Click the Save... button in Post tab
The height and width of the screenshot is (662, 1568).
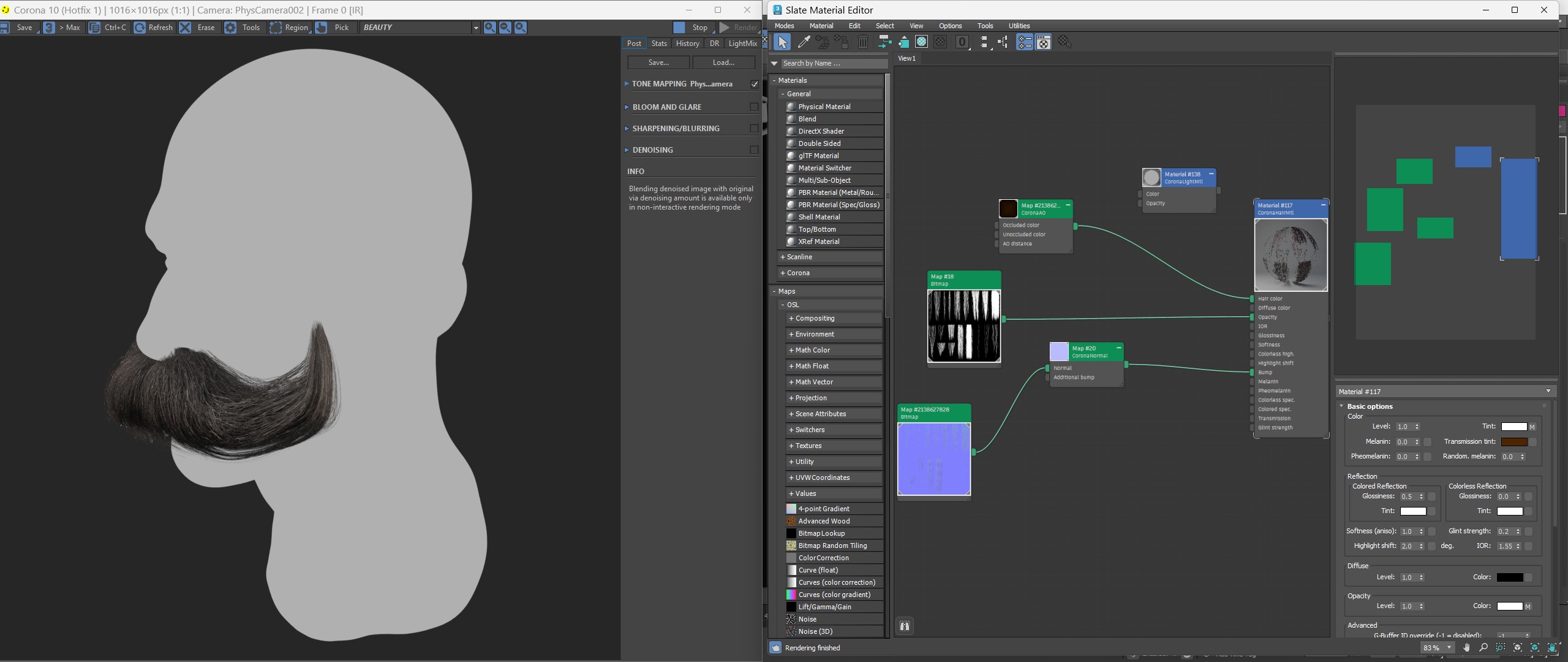(658, 63)
